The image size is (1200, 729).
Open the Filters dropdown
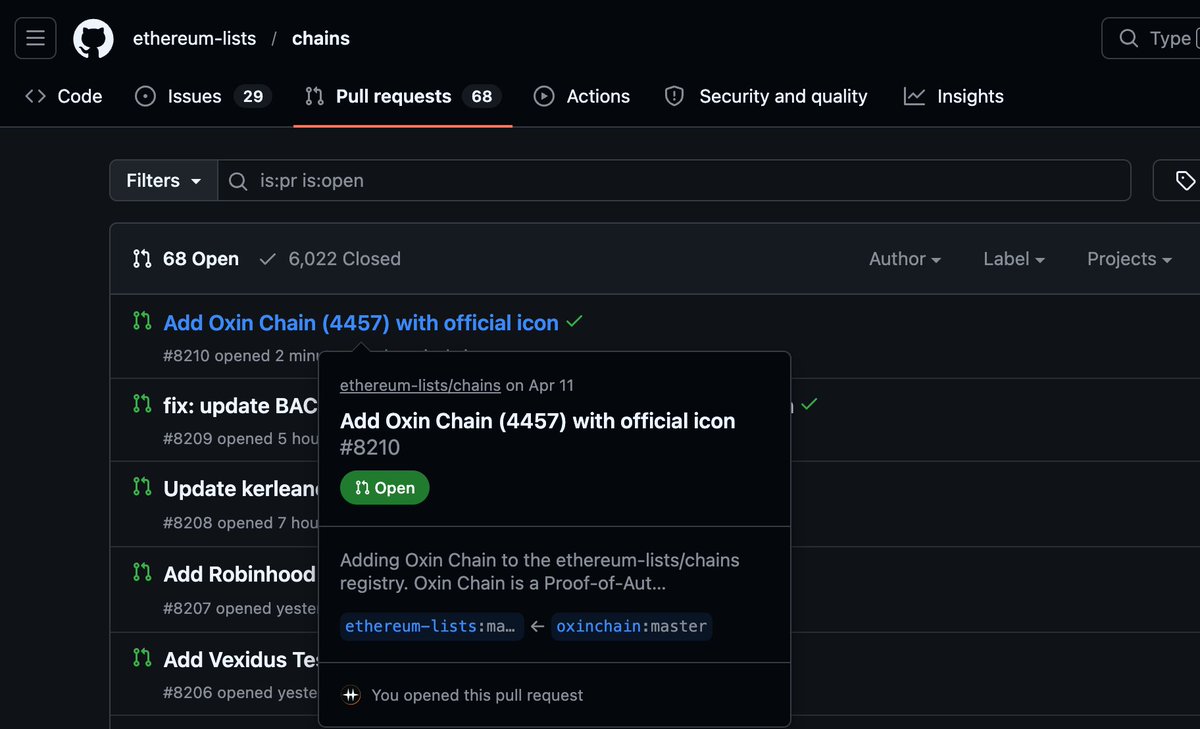162,180
